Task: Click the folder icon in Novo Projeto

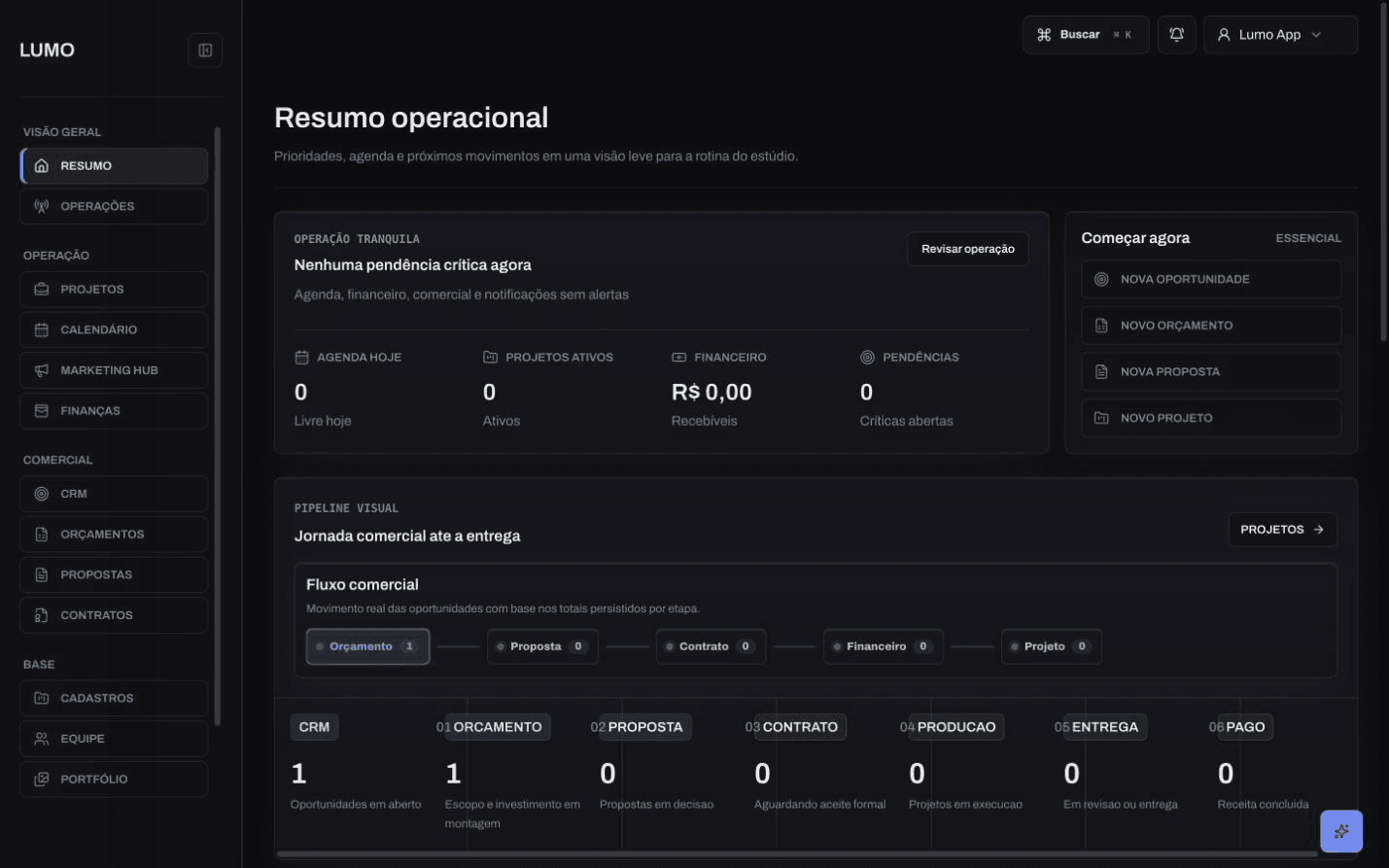Action: [x=1101, y=419]
